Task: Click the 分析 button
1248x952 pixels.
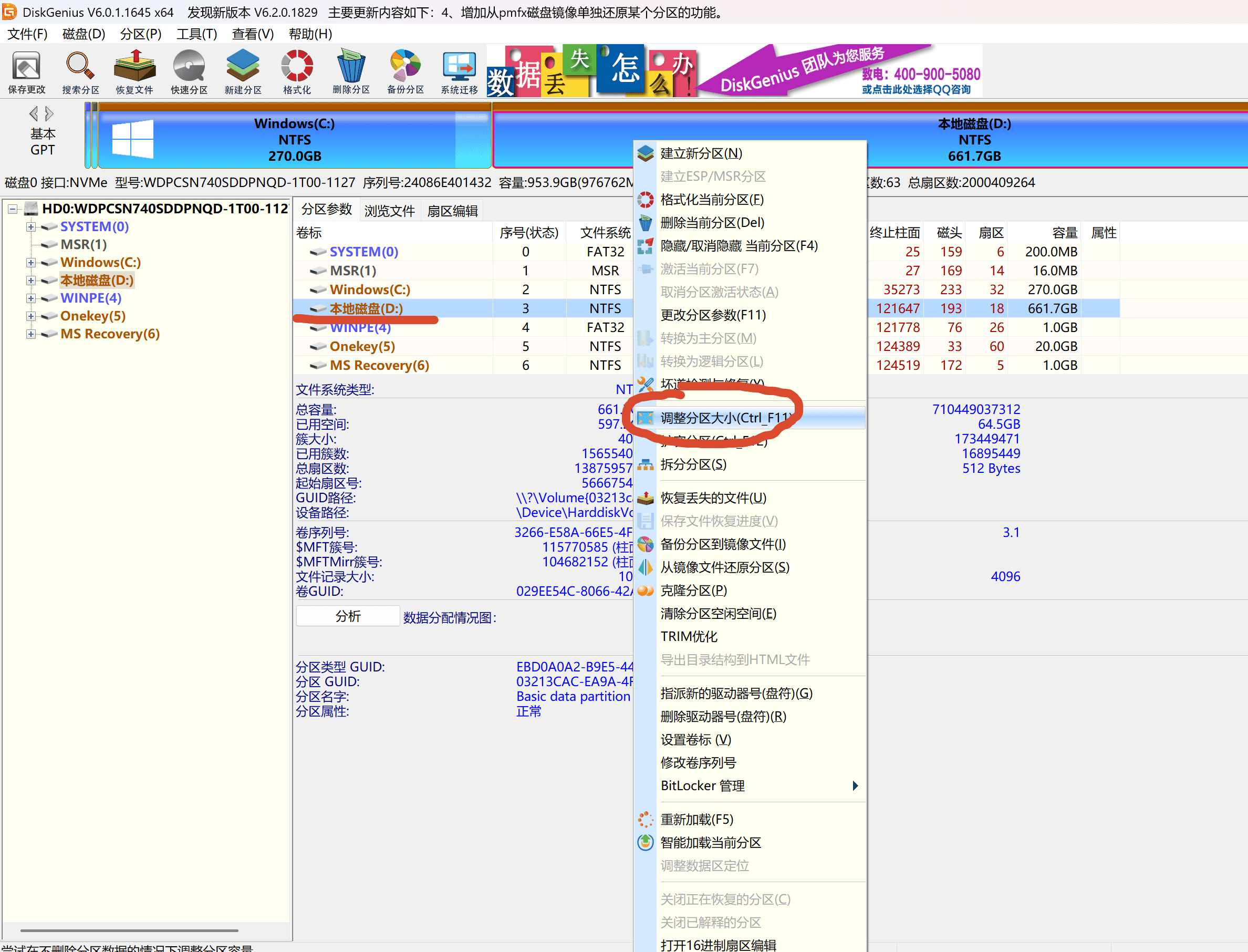Action: point(348,616)
